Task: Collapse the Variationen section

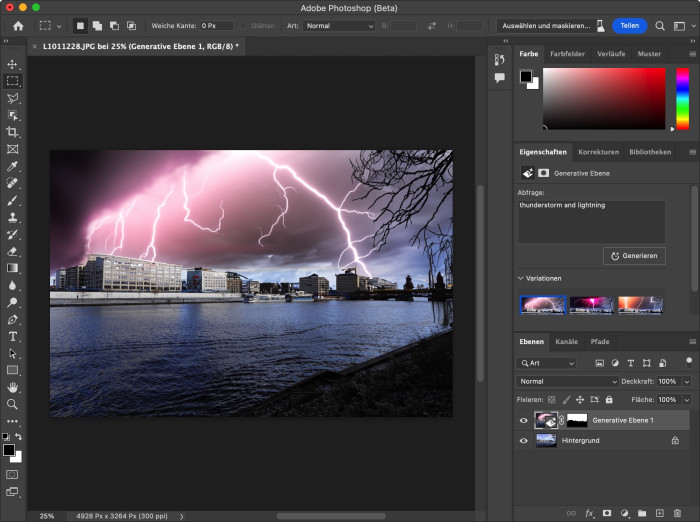Action: (521, 278)
